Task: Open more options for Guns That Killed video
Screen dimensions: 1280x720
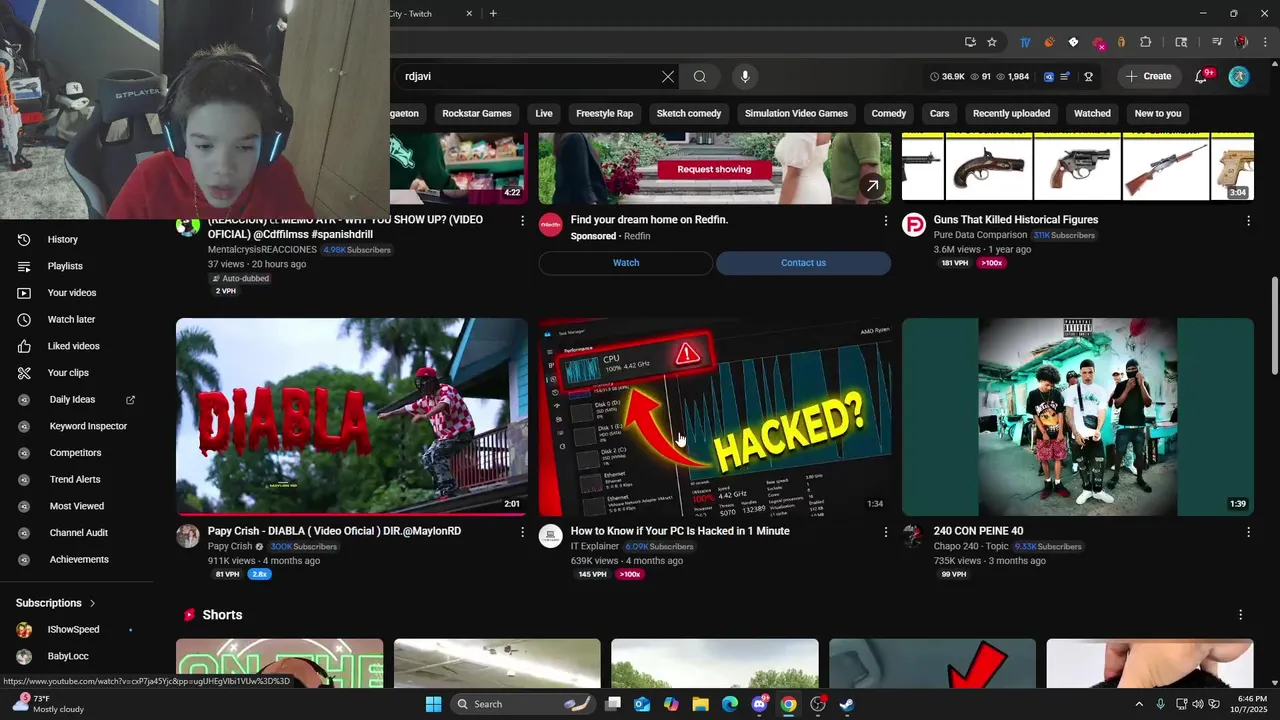Action: pos(1248,220)
